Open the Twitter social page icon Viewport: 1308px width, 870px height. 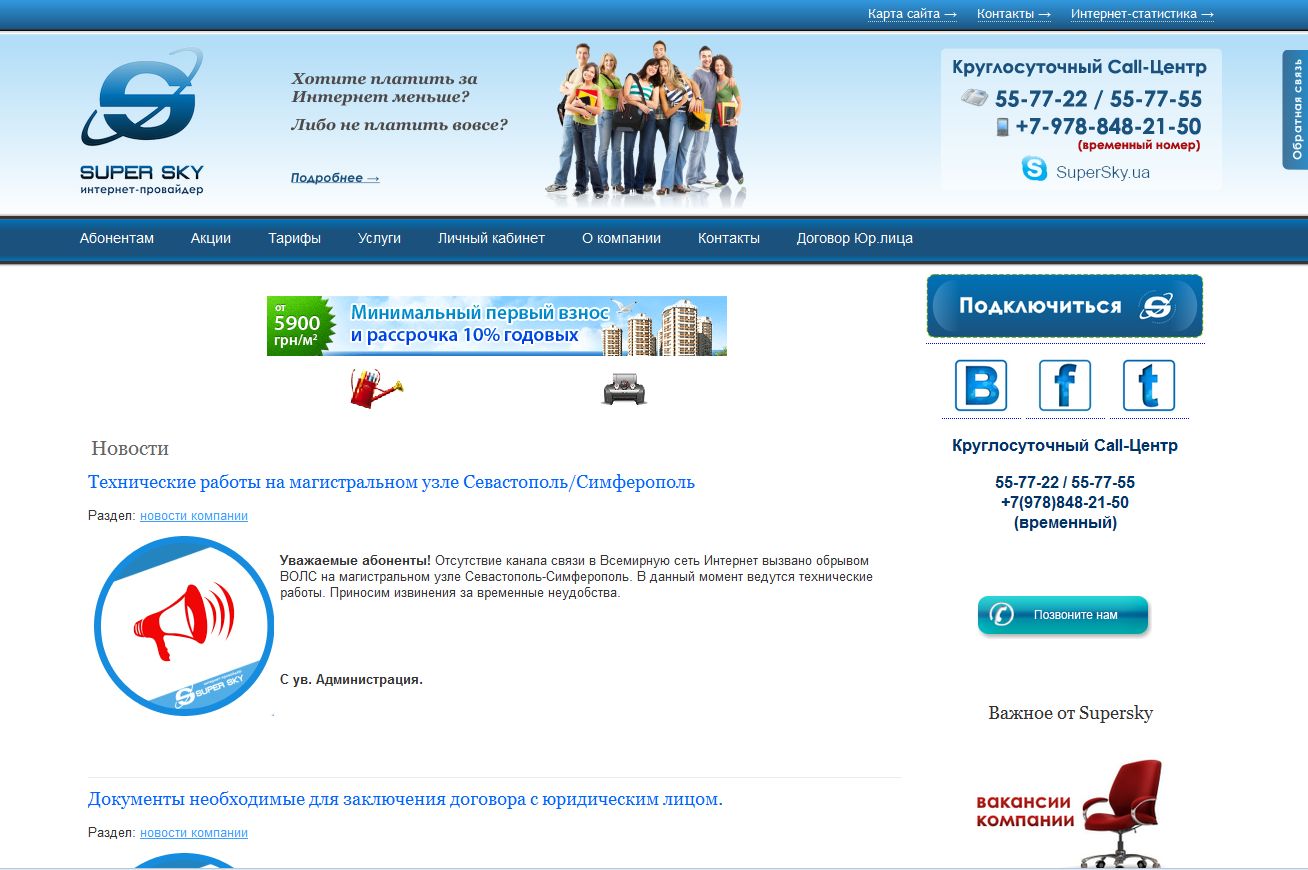[1149, 385]
